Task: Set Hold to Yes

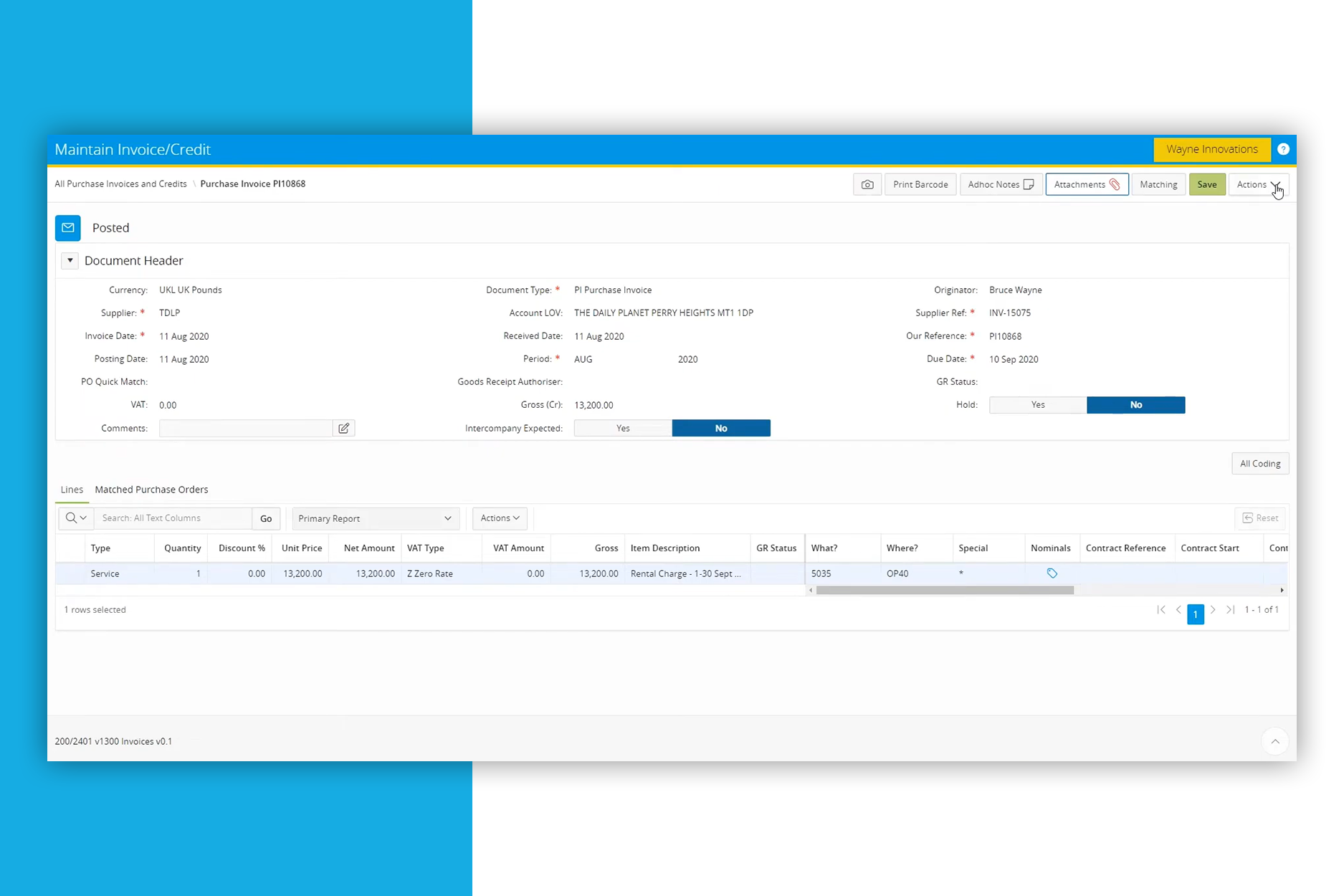Action: 1037,405
